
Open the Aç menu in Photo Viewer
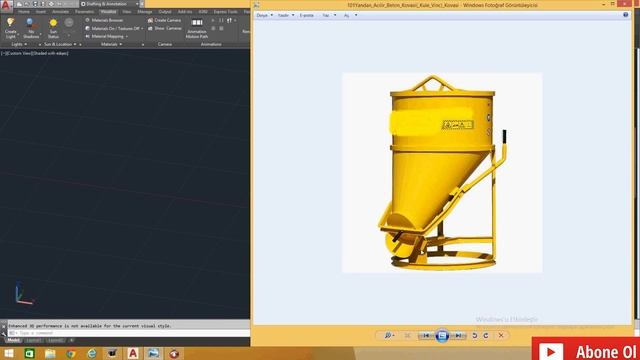pos(350,15)
